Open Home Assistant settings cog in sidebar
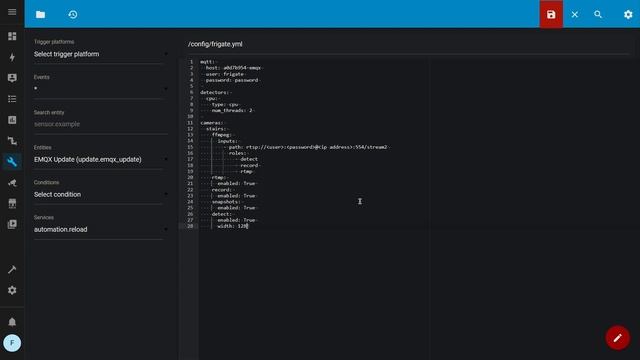The image size is (640, 360). [12, 290]
